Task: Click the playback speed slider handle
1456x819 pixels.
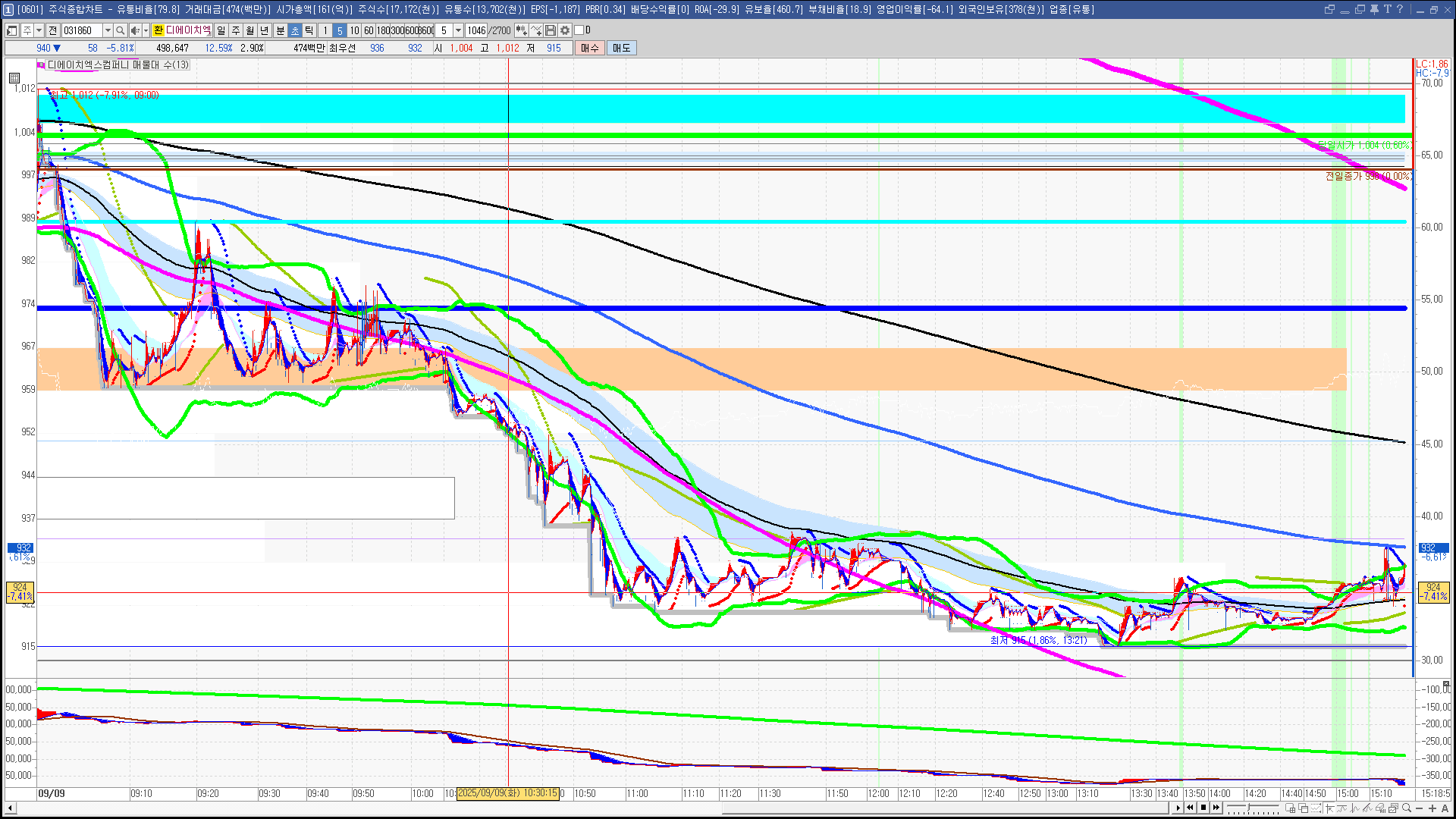Action: (1248, 807)
